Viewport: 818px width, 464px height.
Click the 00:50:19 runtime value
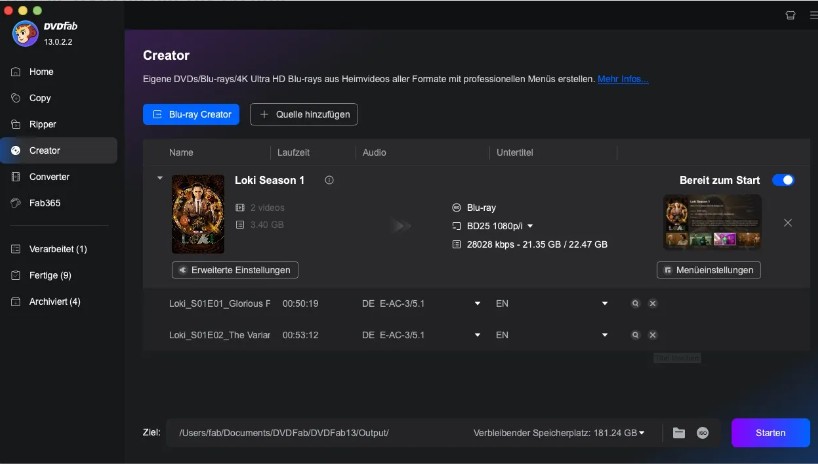[x=300, y=303]
